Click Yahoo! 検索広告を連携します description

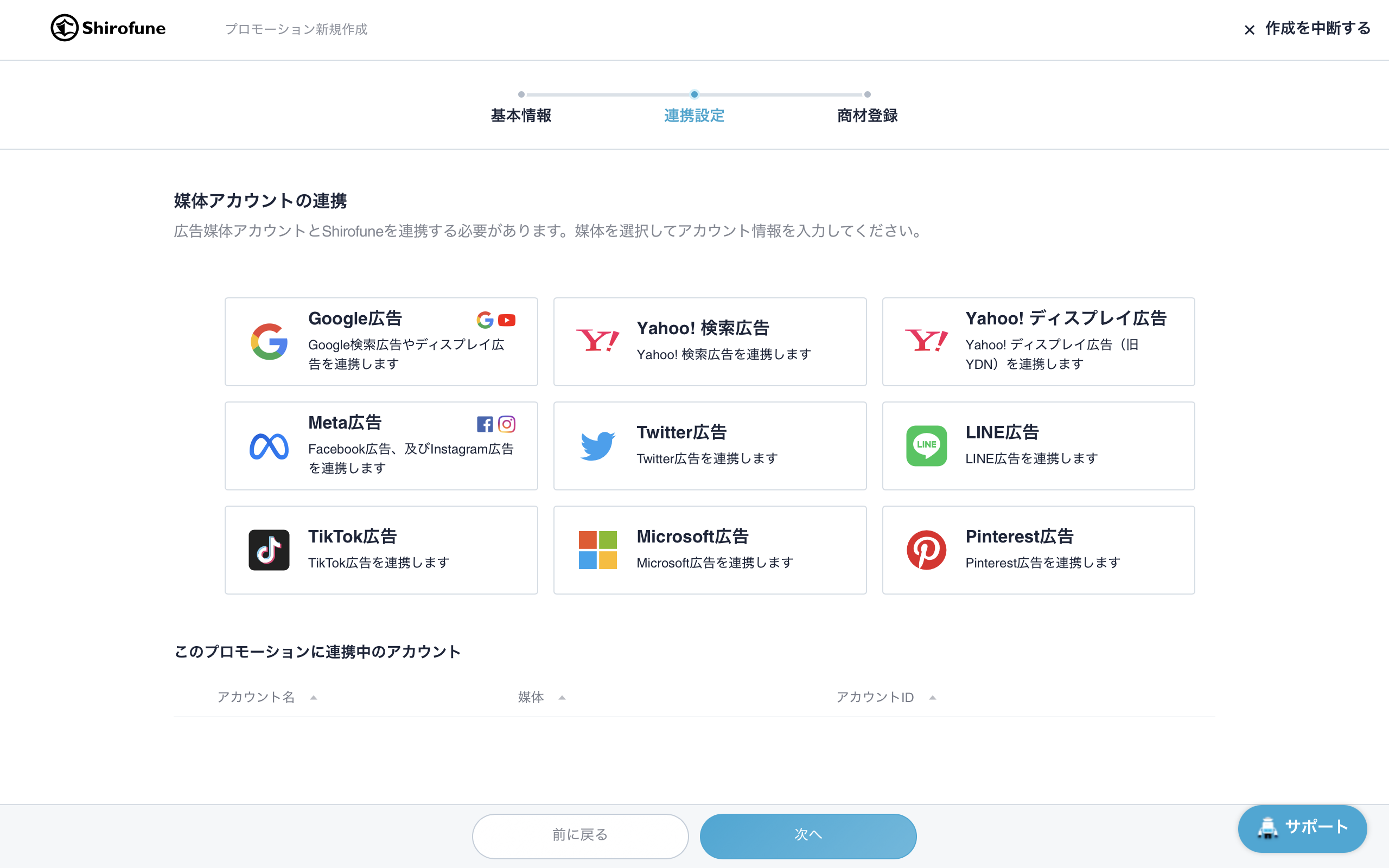coord(724,354)
